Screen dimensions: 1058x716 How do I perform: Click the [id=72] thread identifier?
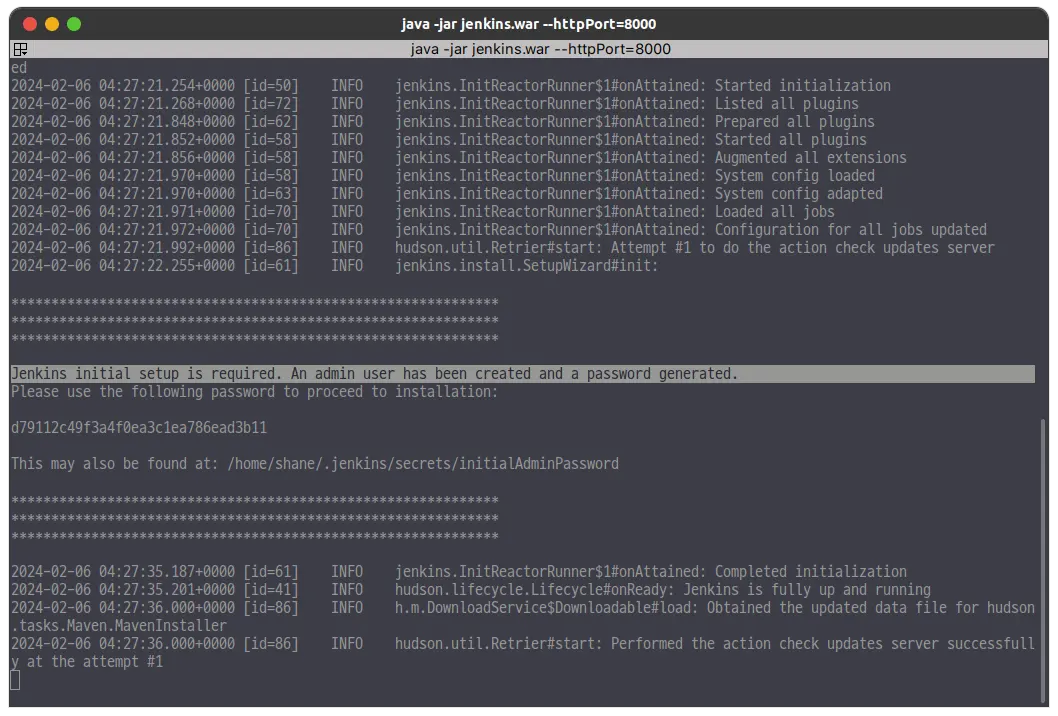(271, 104)
